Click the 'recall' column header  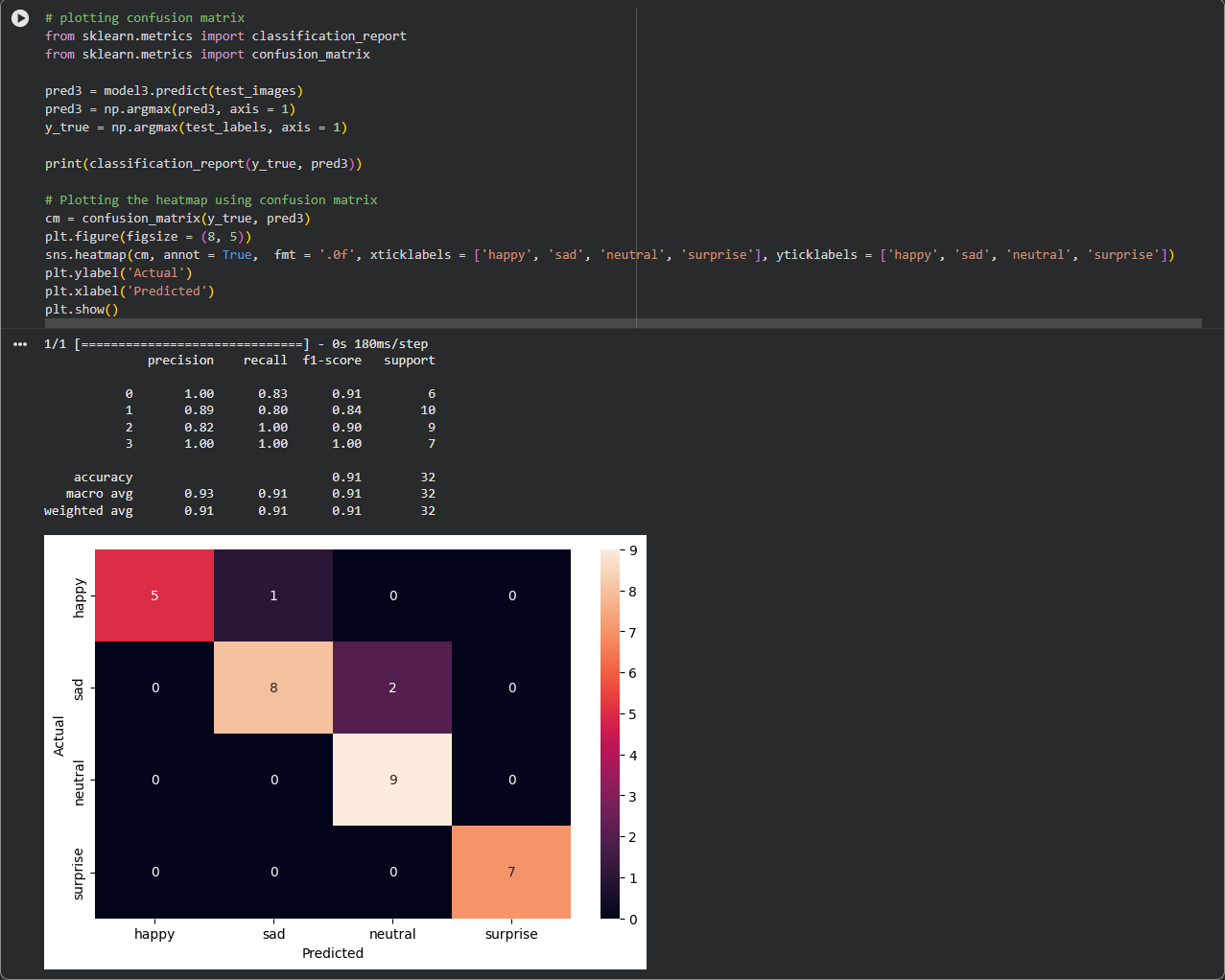click(266, 361)
